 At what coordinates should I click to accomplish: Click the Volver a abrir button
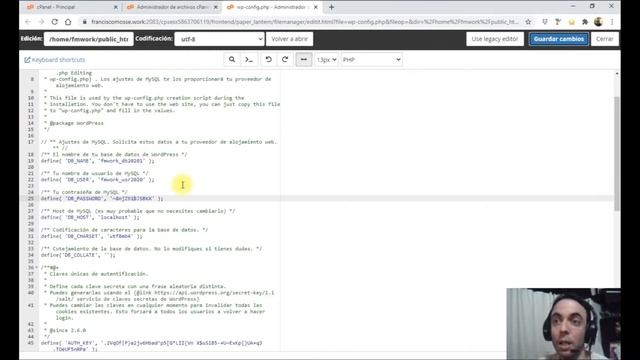289,39
